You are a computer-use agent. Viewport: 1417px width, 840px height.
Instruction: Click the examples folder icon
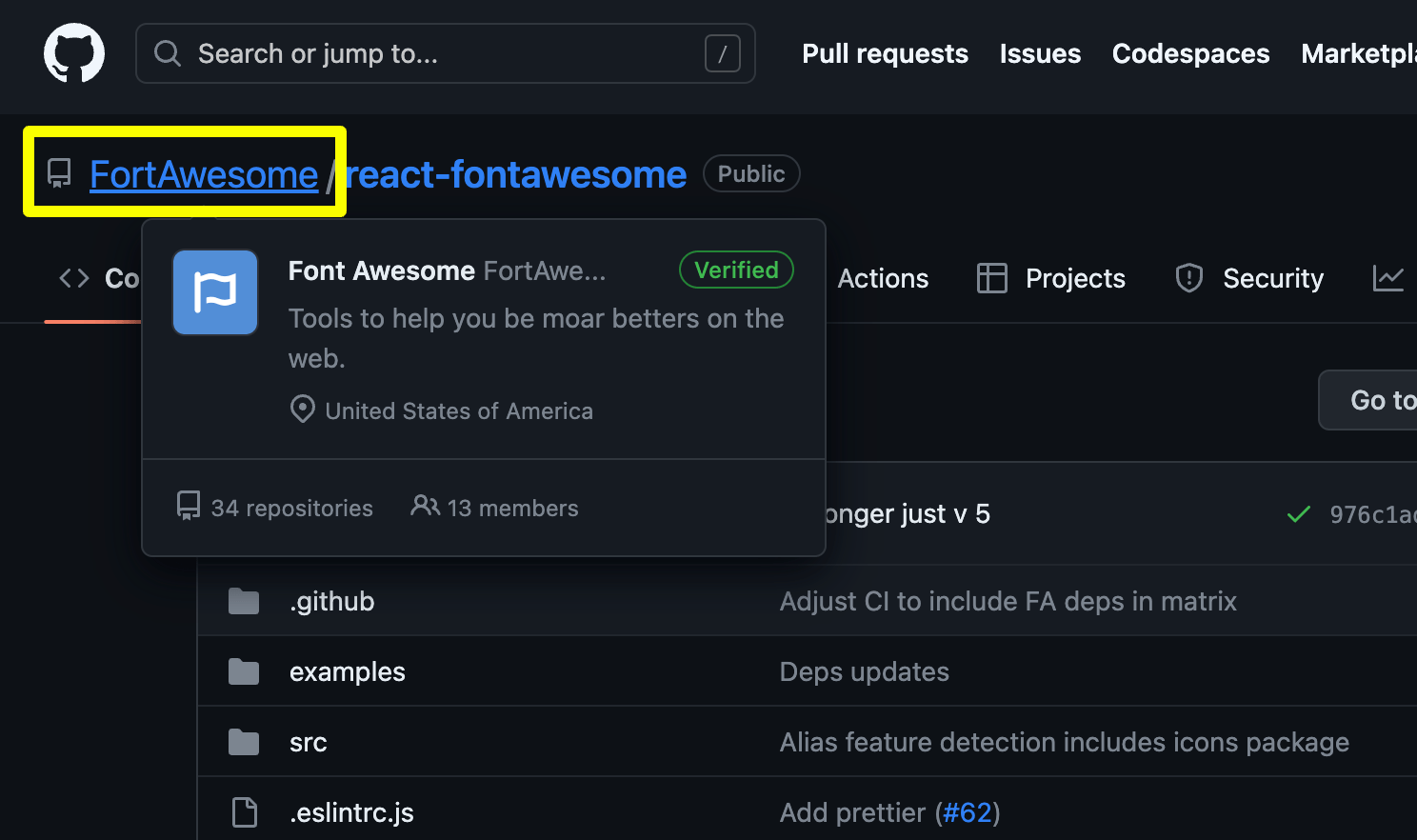(244, 671)
